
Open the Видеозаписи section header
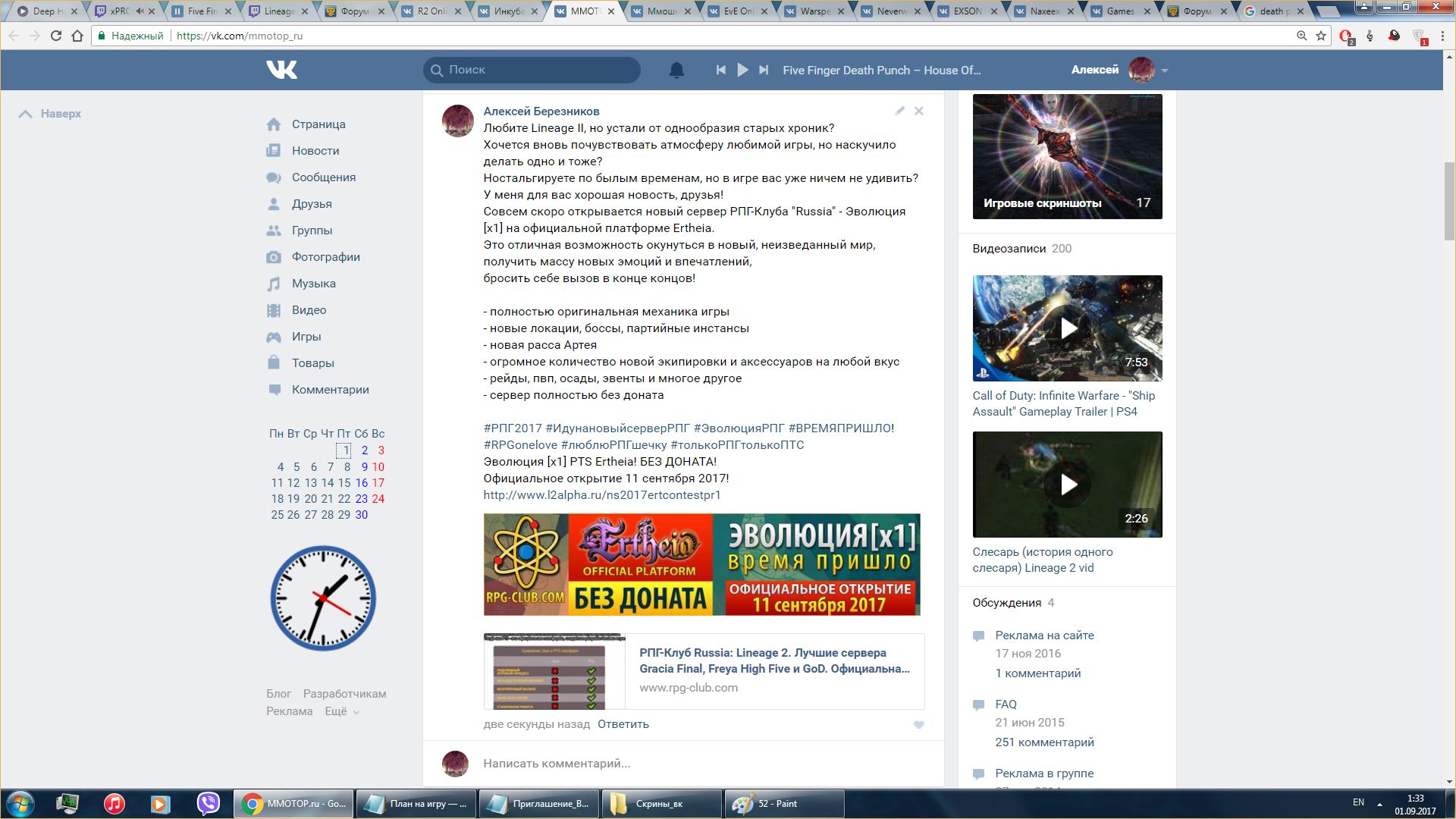1009,249
